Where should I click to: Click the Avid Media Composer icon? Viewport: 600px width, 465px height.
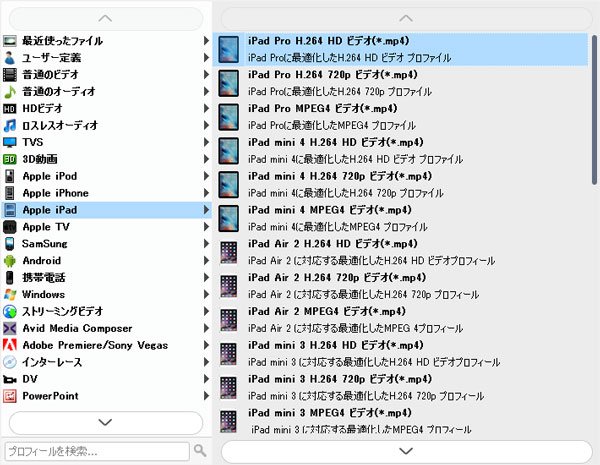coord(10,328)
